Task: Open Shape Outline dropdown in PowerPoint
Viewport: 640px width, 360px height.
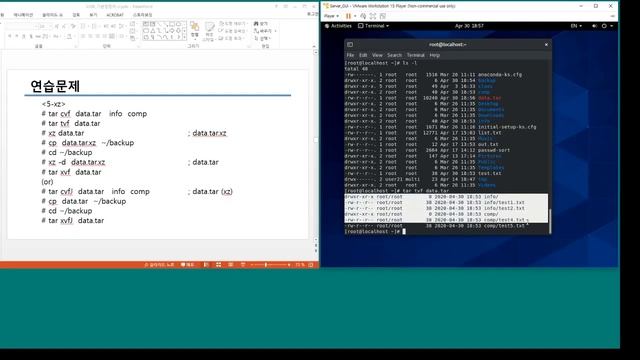Action: pos(232,31)
